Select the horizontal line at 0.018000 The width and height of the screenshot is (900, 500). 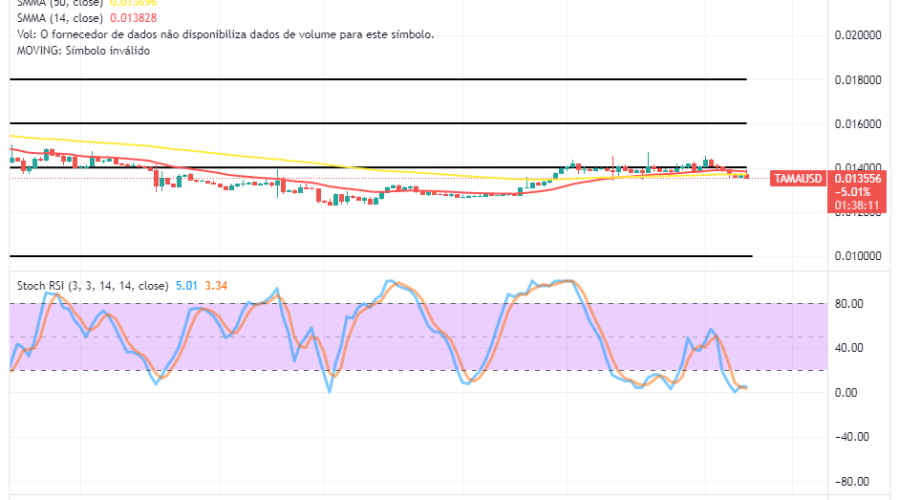378,79
